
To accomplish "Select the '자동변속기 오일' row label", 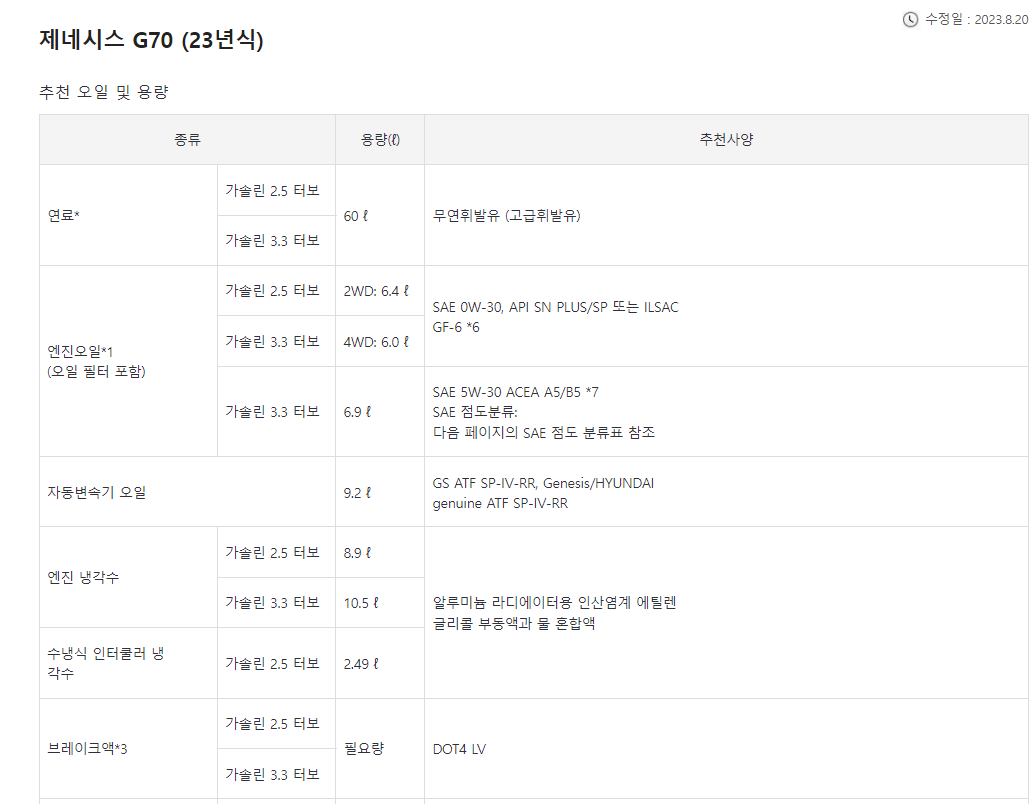I will (97, 492).
